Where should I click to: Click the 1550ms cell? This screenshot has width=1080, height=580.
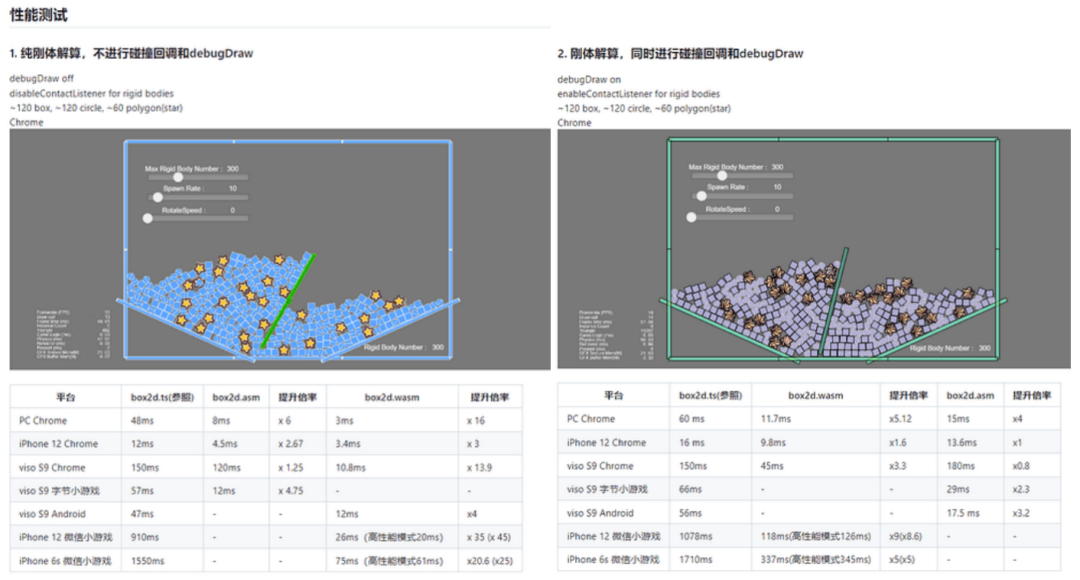pos(163,561)
